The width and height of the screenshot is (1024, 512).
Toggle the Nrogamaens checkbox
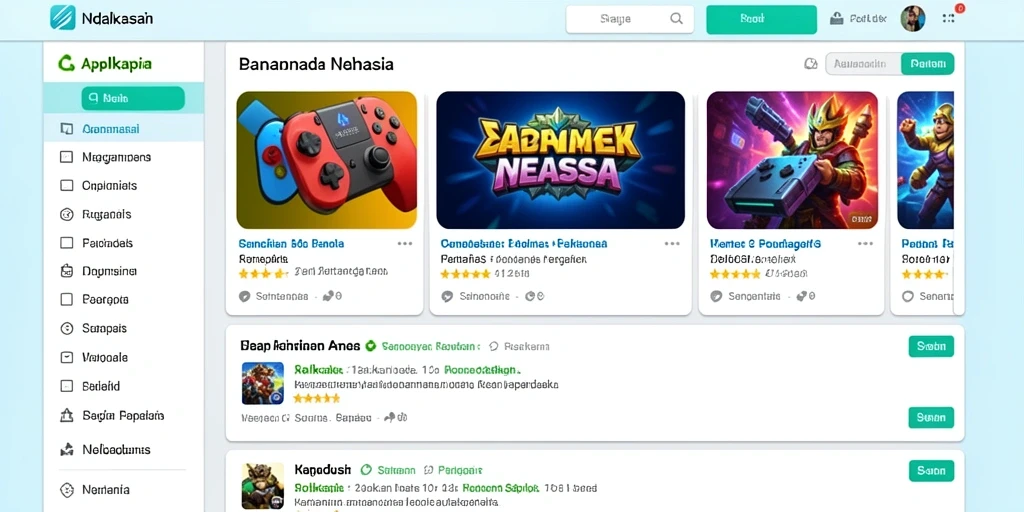[x=66, y=157]
